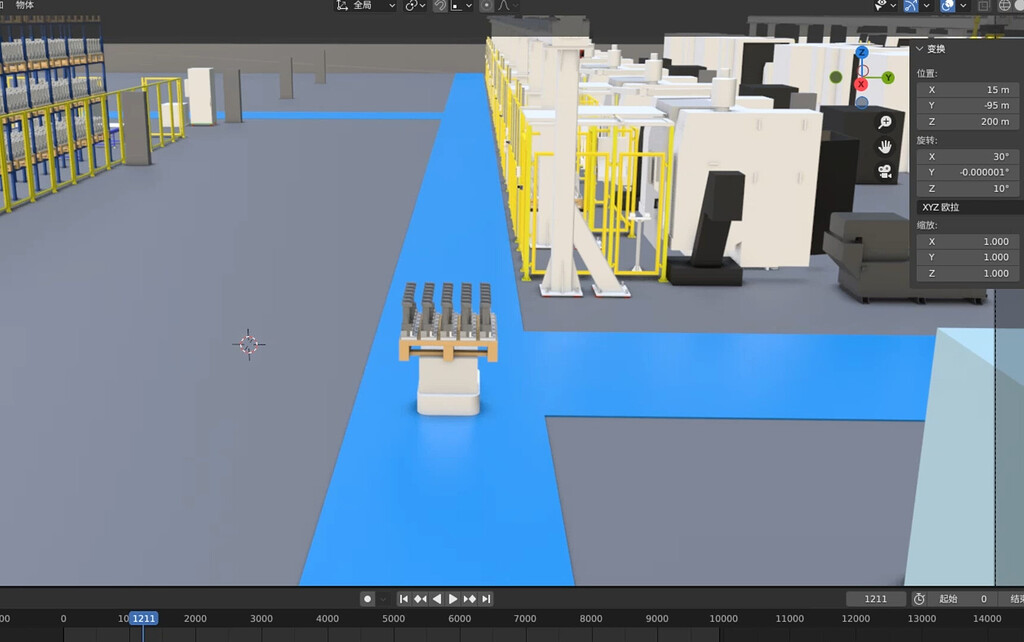
Task: Click the frame 1211 marker on the timeline
Action: pos(142,618)
